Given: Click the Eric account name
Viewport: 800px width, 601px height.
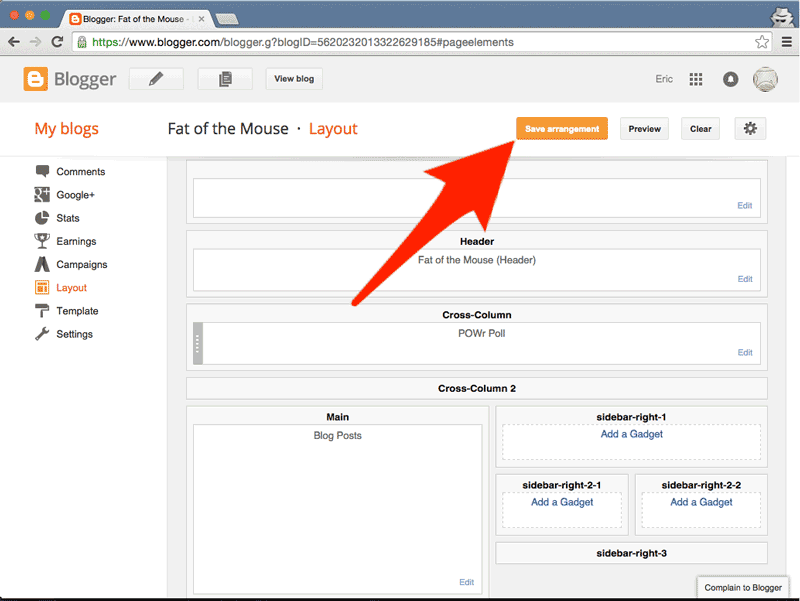Looking at the screenshot, I should [664, 79].
